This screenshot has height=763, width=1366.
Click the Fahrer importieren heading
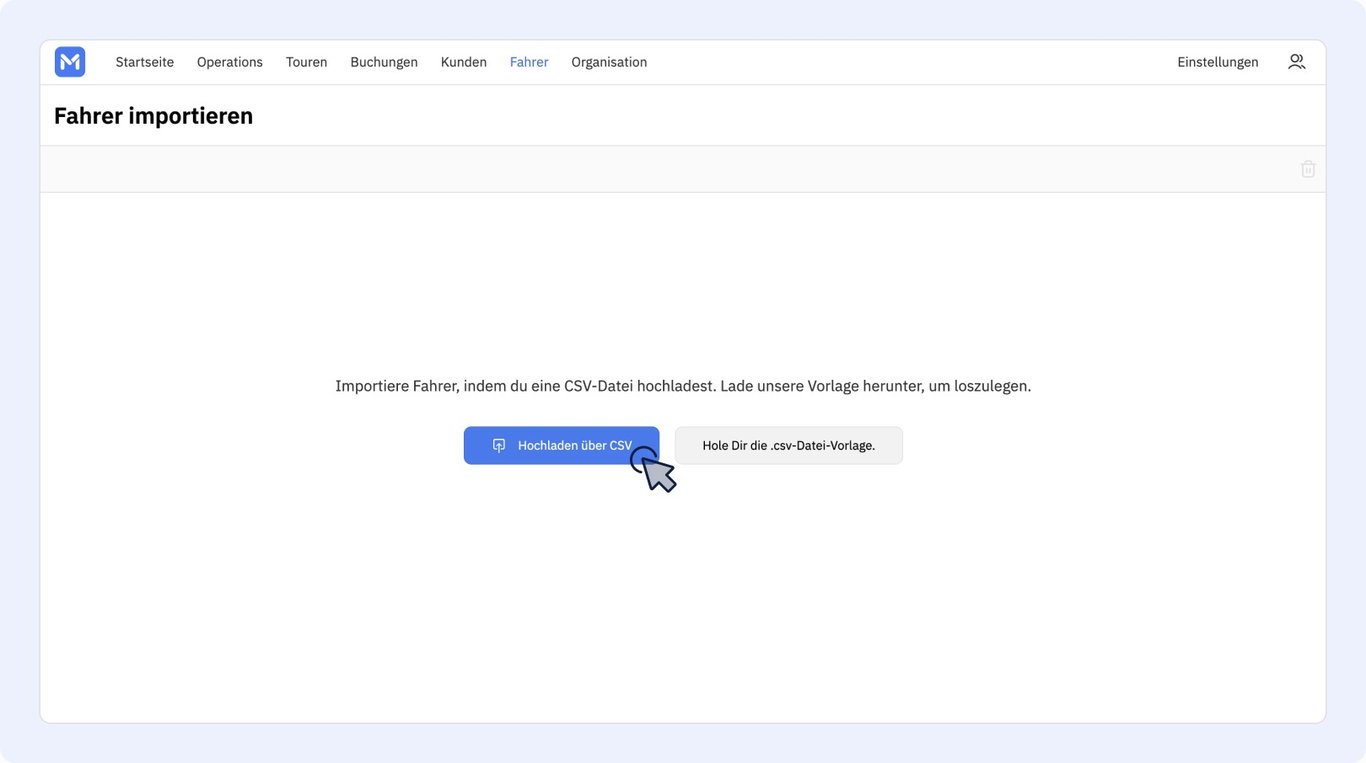pyautogui.click(x=154, y=116)
